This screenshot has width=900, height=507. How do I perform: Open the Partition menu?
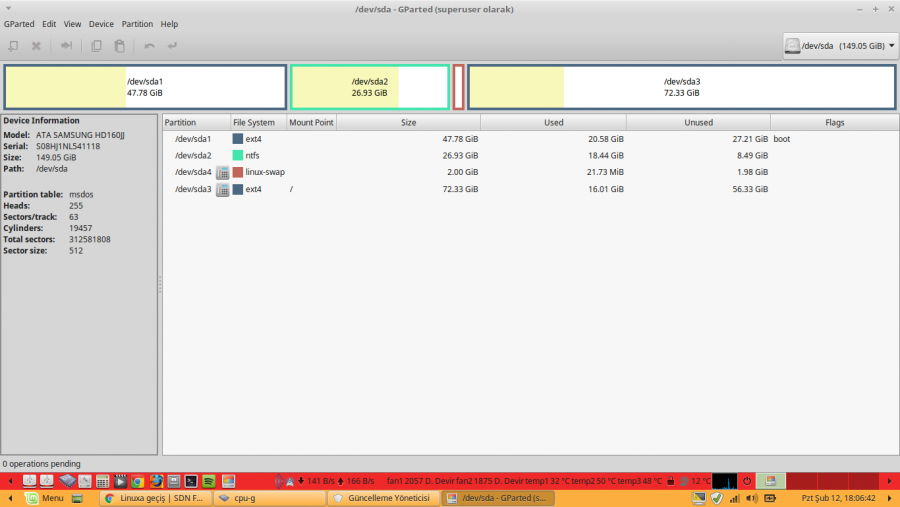137,24
